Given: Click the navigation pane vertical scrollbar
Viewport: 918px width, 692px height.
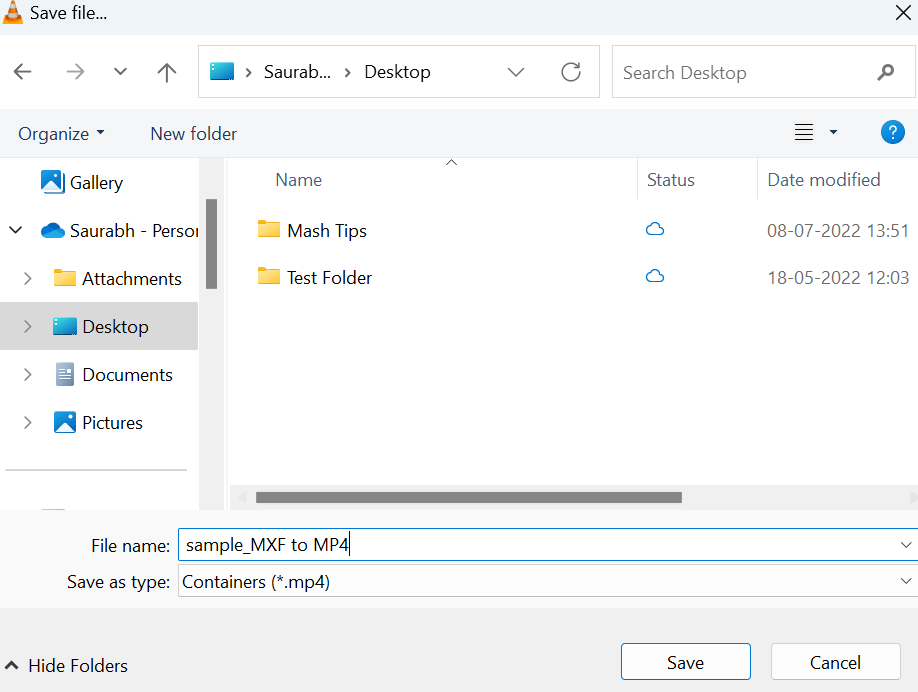Looking at the screenshot, I should click(x=211, y=244).
